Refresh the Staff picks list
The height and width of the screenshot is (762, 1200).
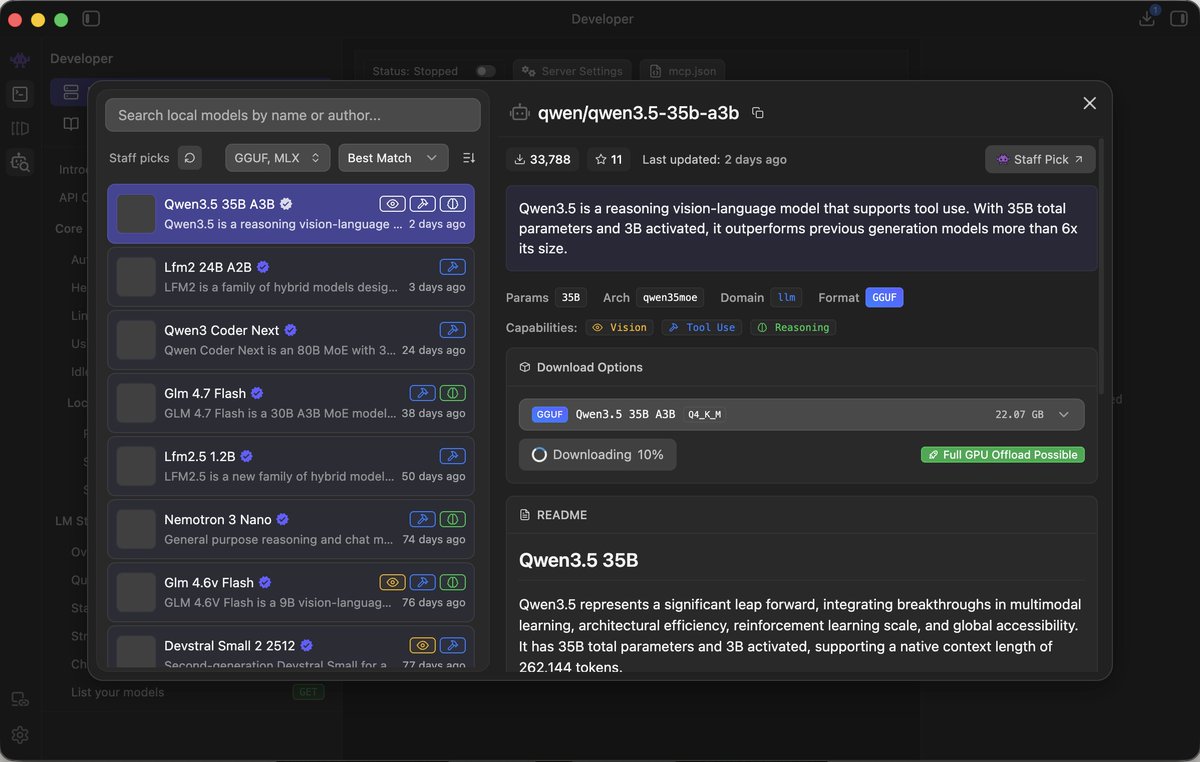coord(190,158)
